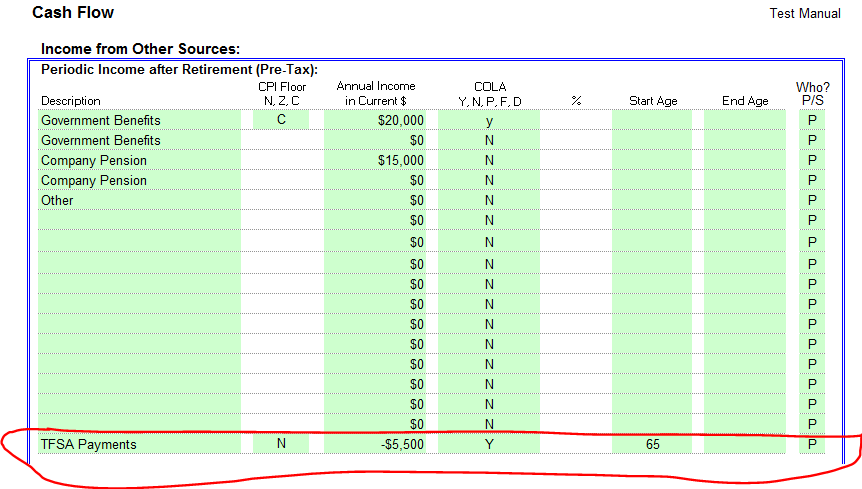Select the Who "P" cell in the $20,000 row
Viewport: 862px width, 489px height.
(x=812, y=121)
